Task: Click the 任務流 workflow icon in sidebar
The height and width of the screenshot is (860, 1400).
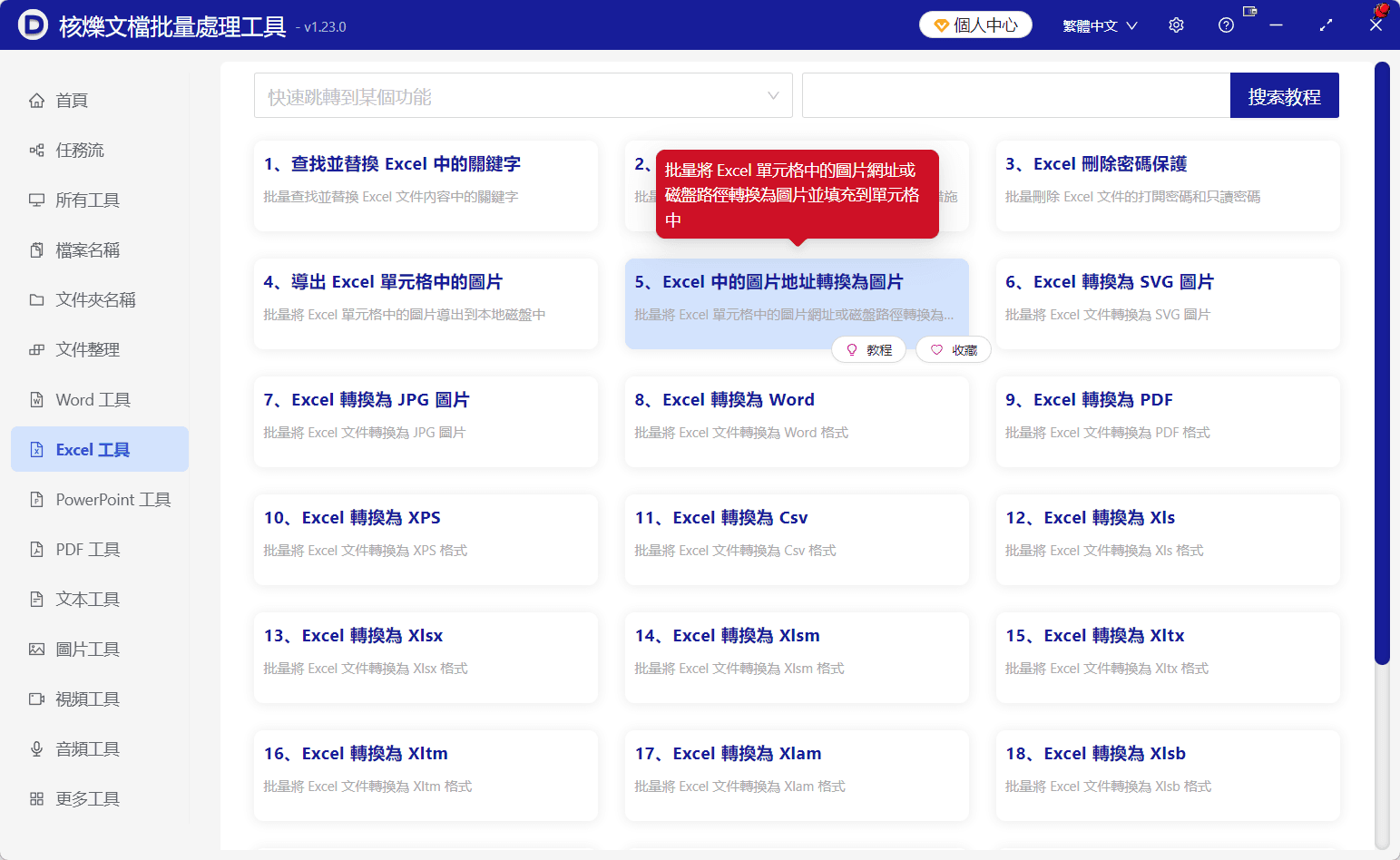Action: click(x=37, y=150)
